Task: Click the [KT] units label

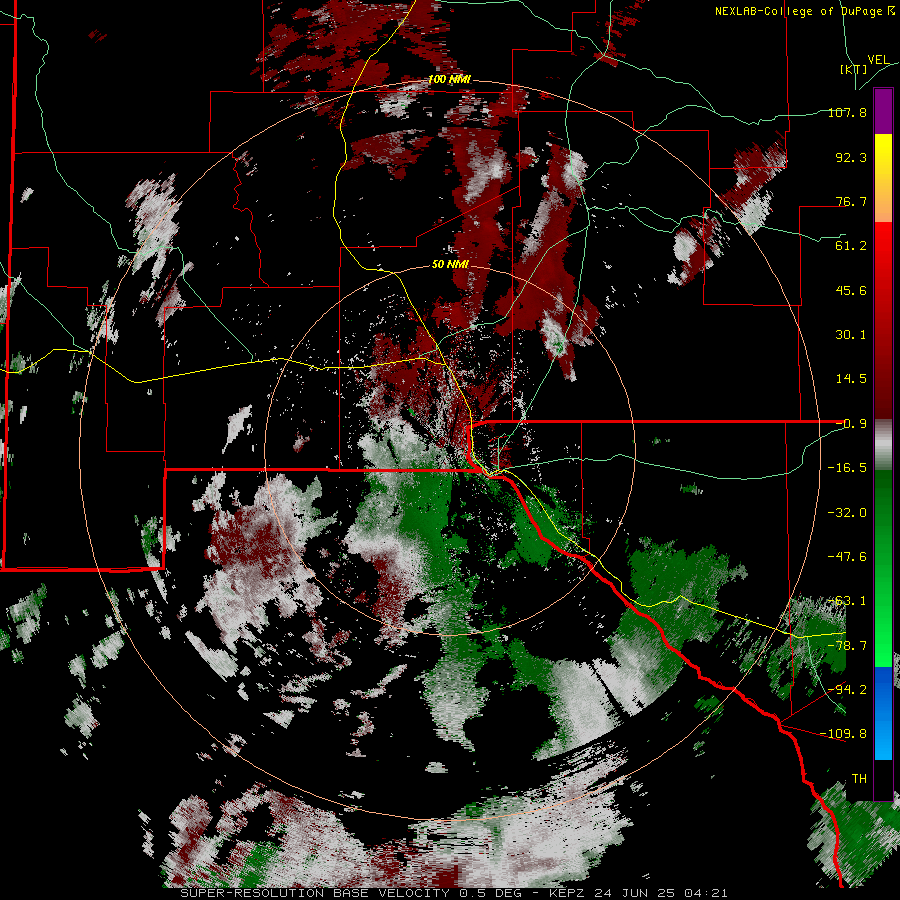Action: (854, 69)
